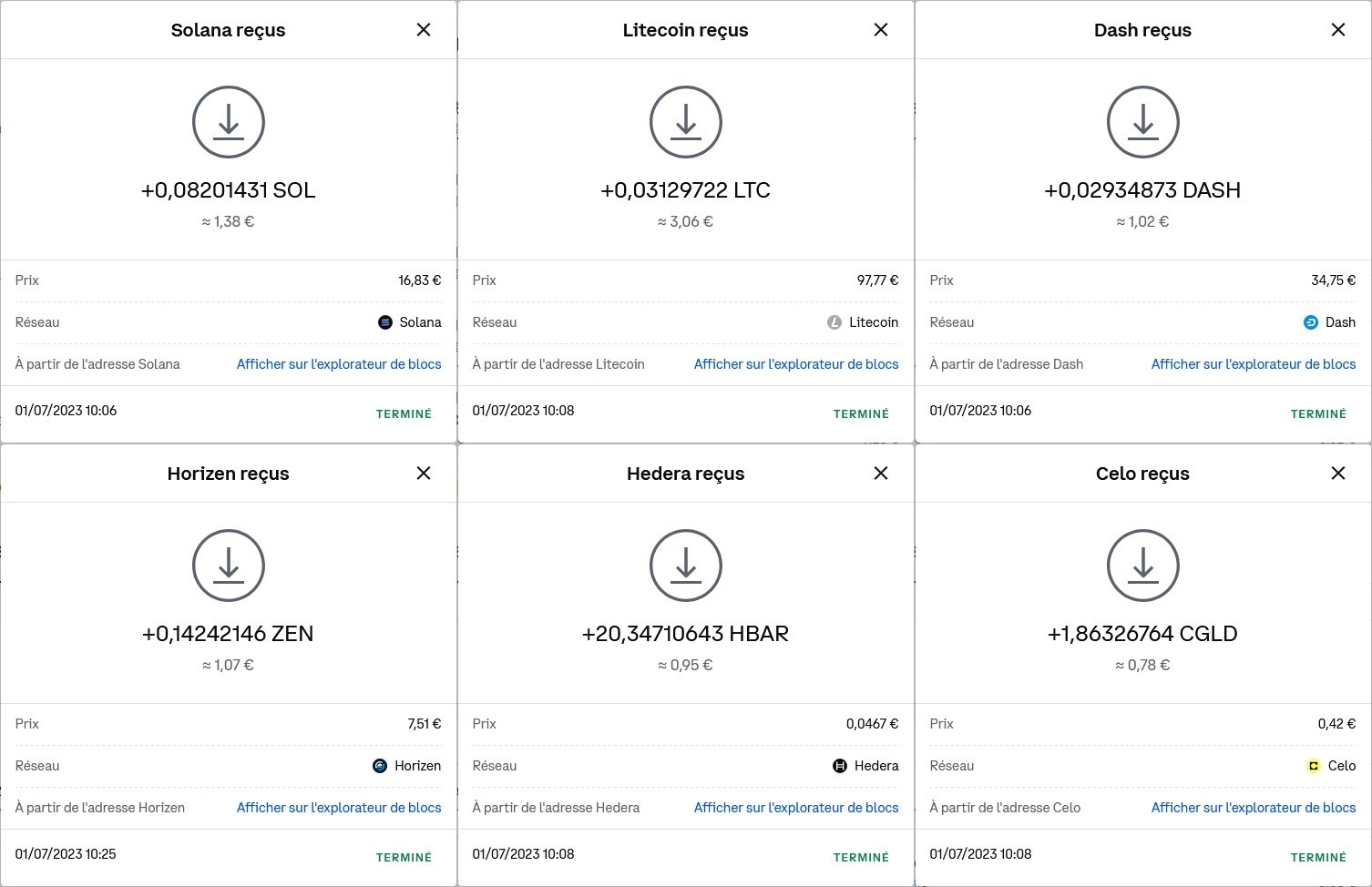1372x887 pixels.
Task: Click the Horizen network logo icon
Action: pyautogui.click(x=380, y=766)
